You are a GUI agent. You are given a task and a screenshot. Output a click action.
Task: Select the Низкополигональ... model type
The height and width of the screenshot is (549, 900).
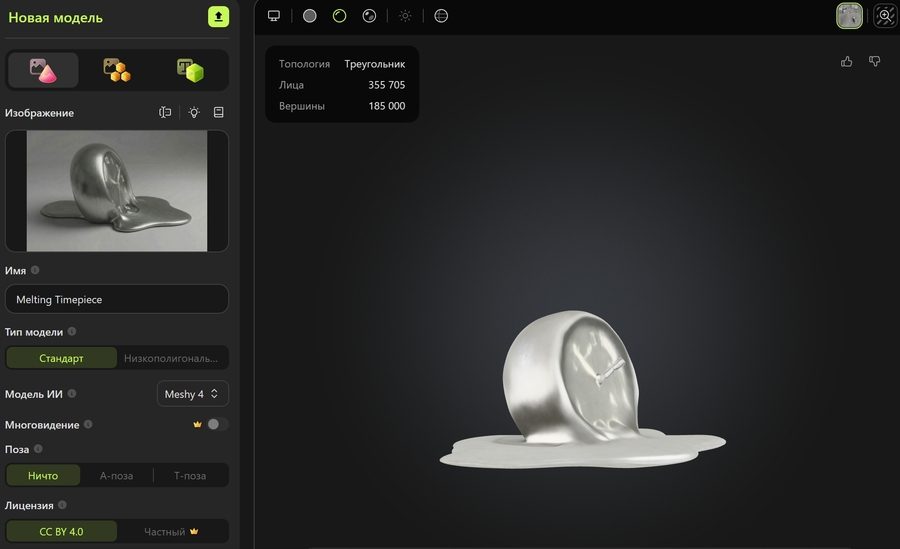[171, 358]
